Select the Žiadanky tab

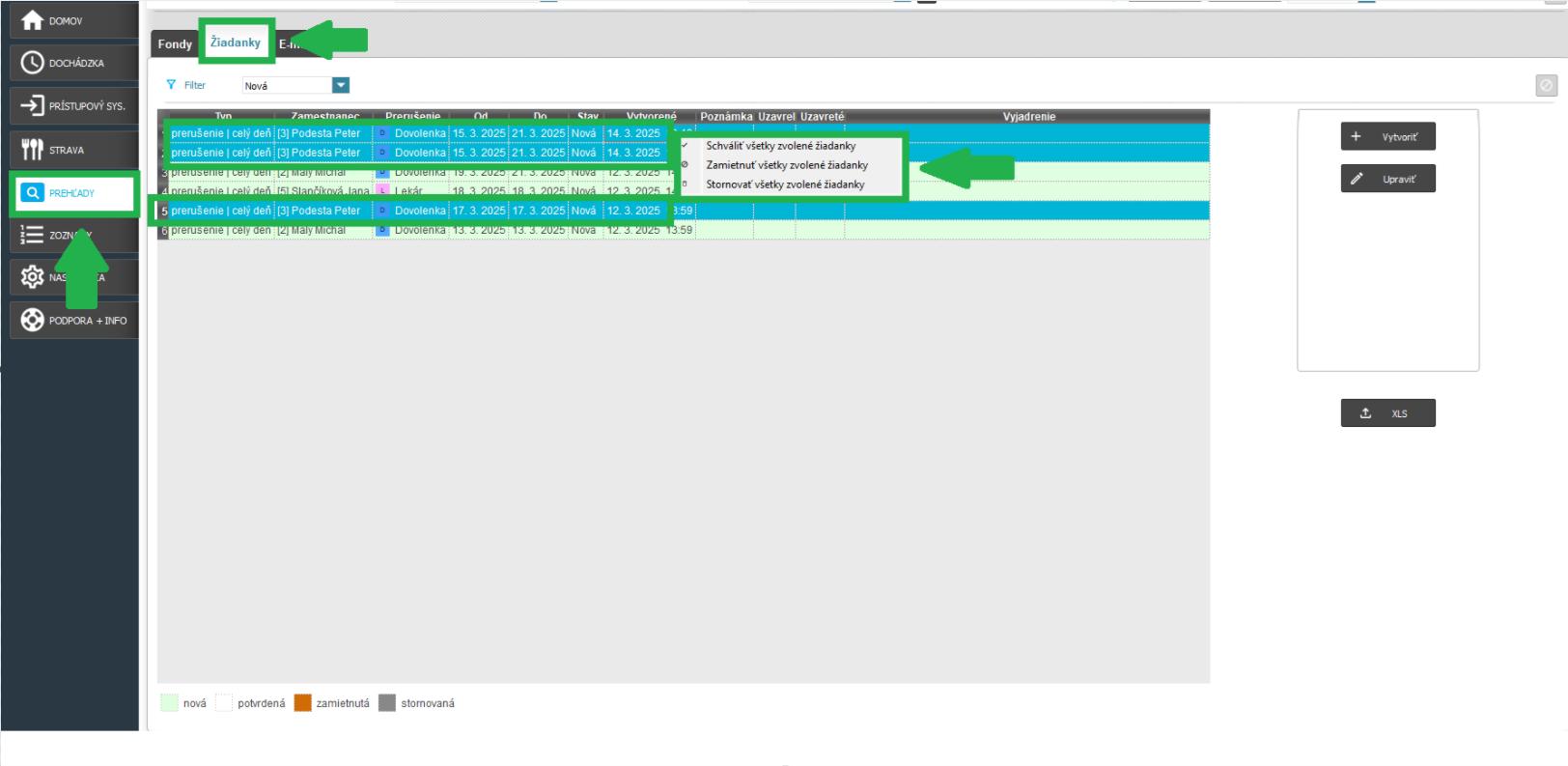(236, 43)
